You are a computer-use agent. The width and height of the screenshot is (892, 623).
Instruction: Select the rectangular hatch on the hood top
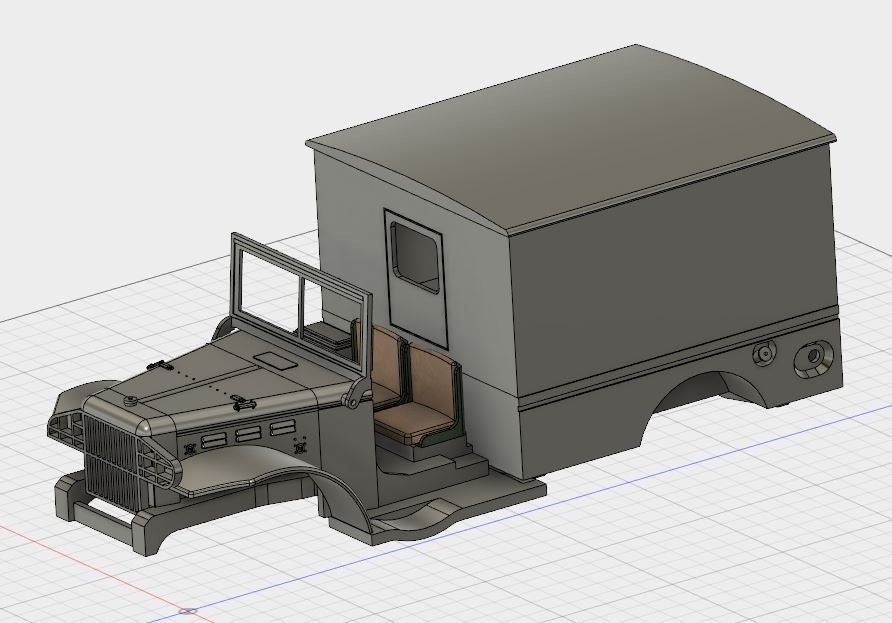click(272, 360)
